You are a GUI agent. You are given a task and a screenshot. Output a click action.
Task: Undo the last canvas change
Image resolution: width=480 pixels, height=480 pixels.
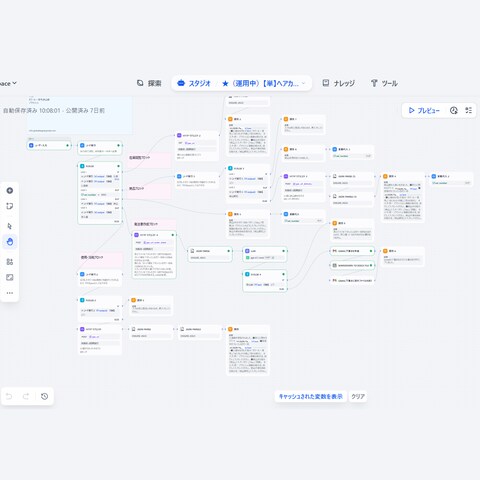[x=9, y=396]
